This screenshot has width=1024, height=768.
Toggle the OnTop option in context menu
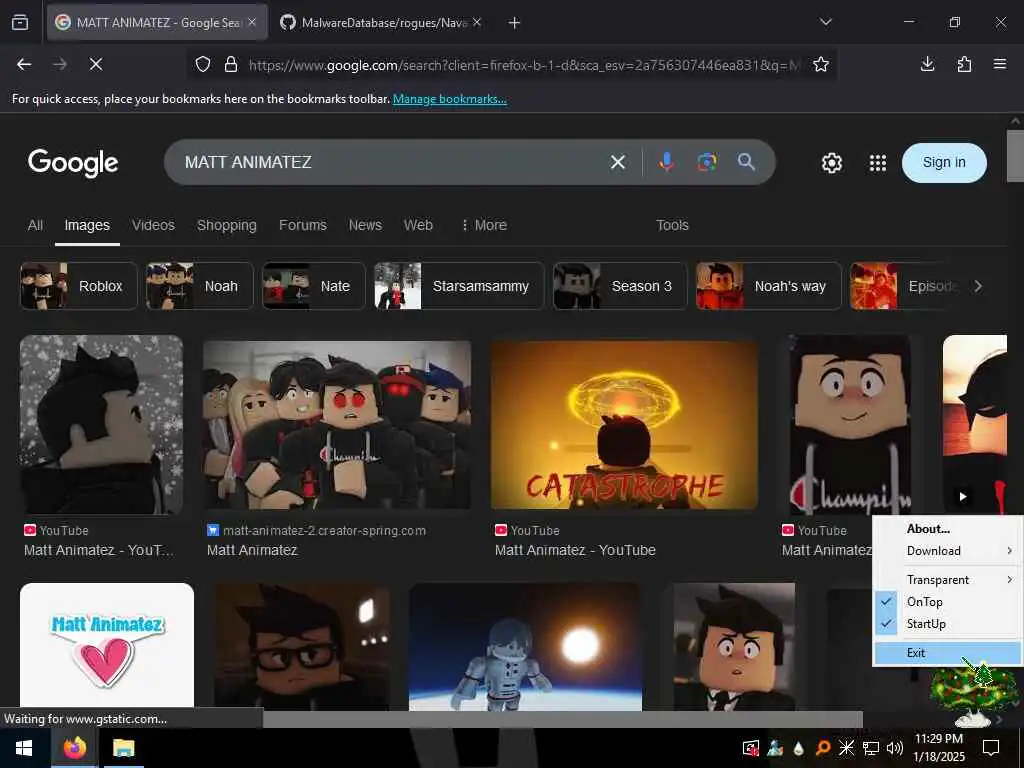pyautogui.click(x=948, y=602)
